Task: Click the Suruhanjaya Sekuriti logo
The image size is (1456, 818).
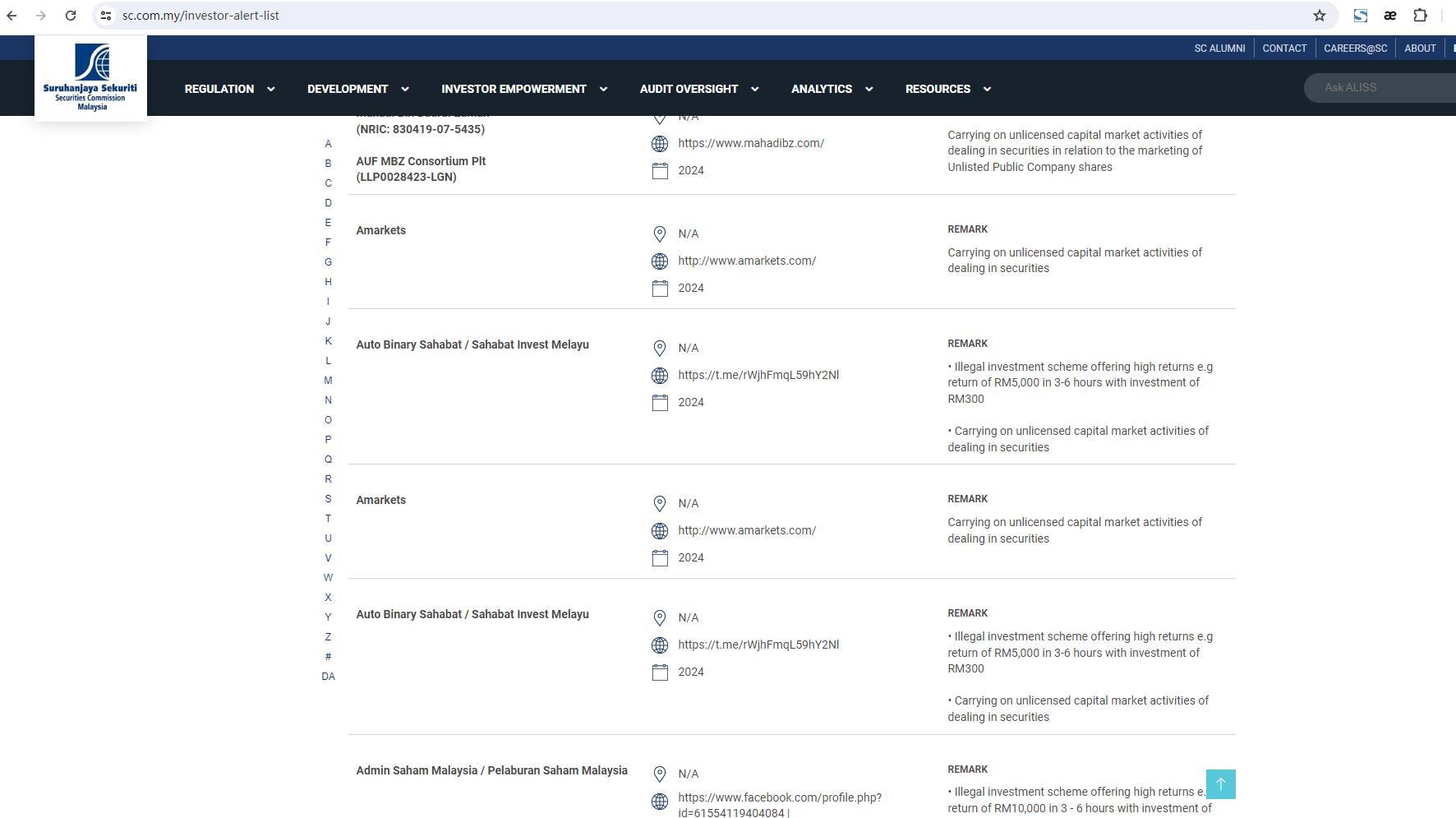Action: [90, 78]
